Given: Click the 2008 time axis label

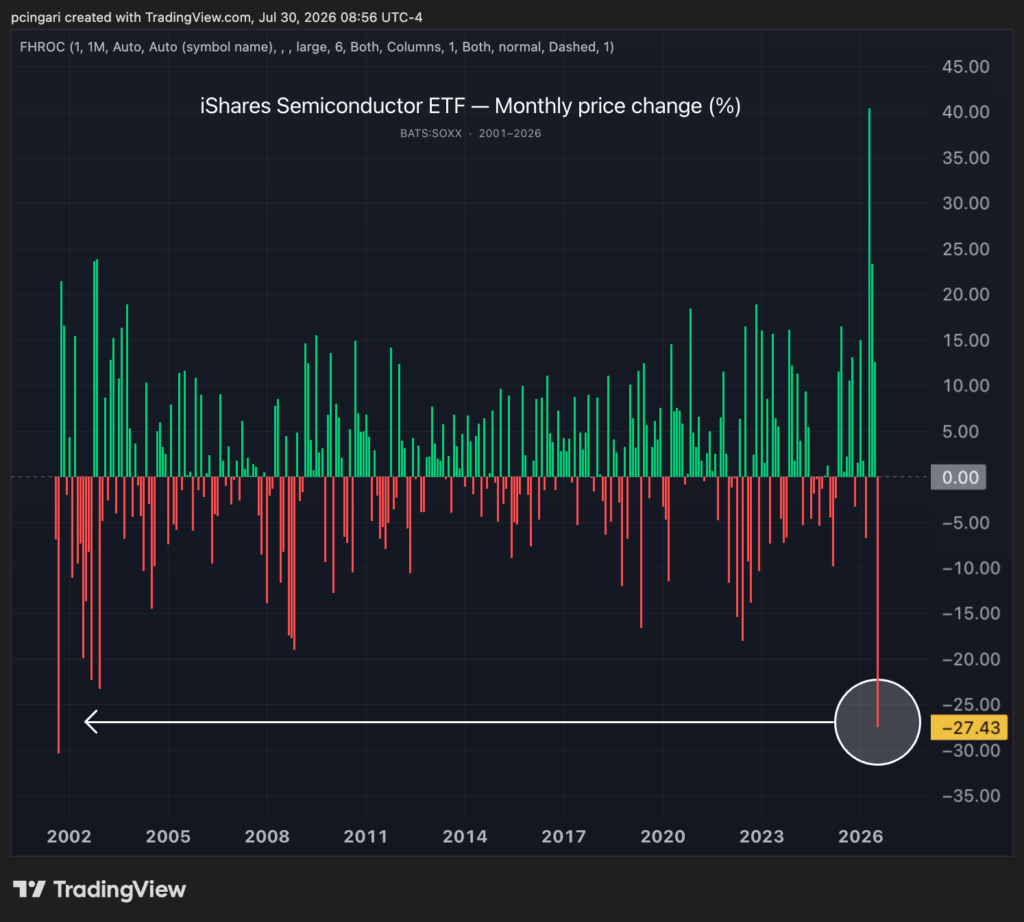Looking at the screenshot, I should (x=267, y=836).
